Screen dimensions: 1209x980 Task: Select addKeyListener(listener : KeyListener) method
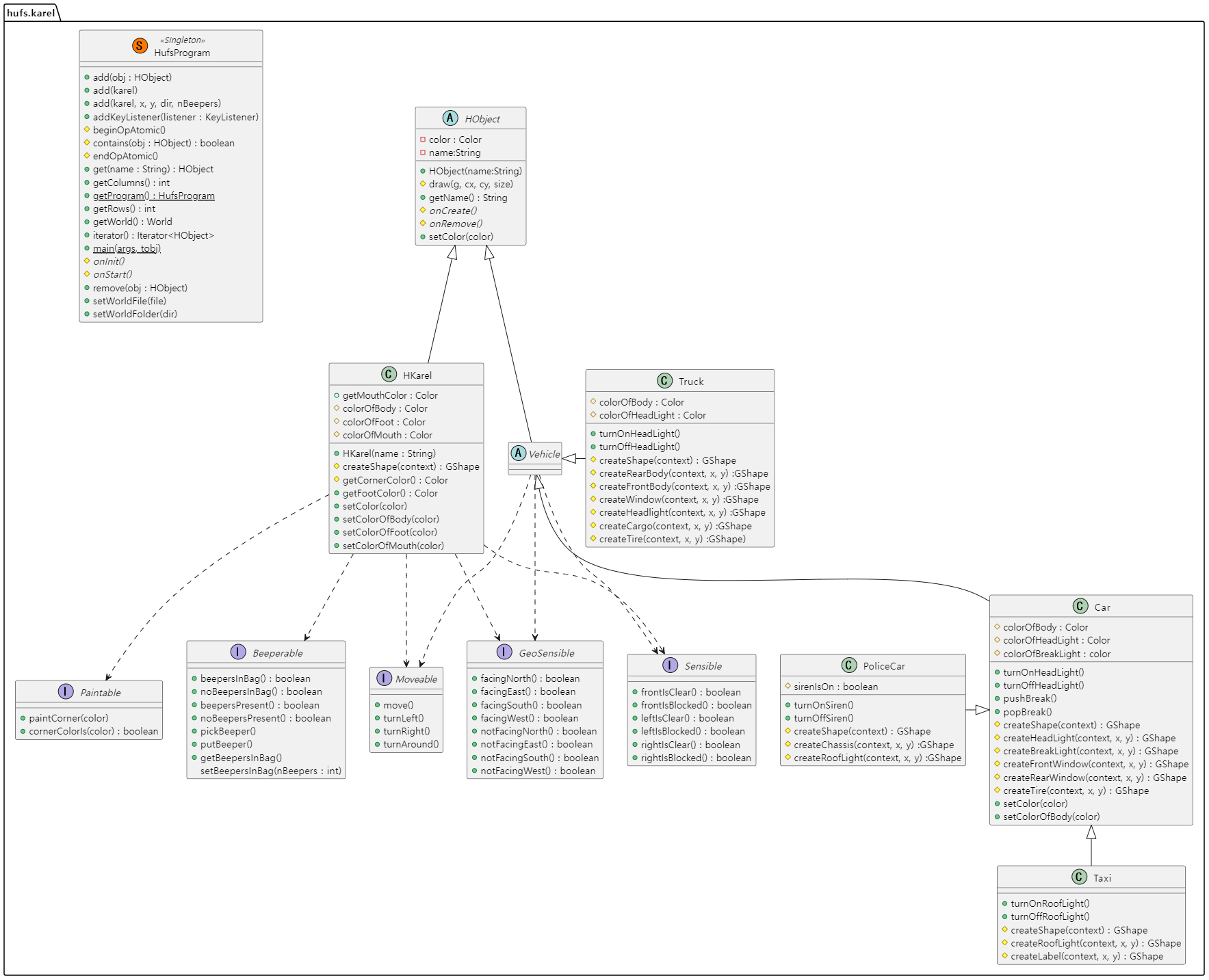click(176, 117)
